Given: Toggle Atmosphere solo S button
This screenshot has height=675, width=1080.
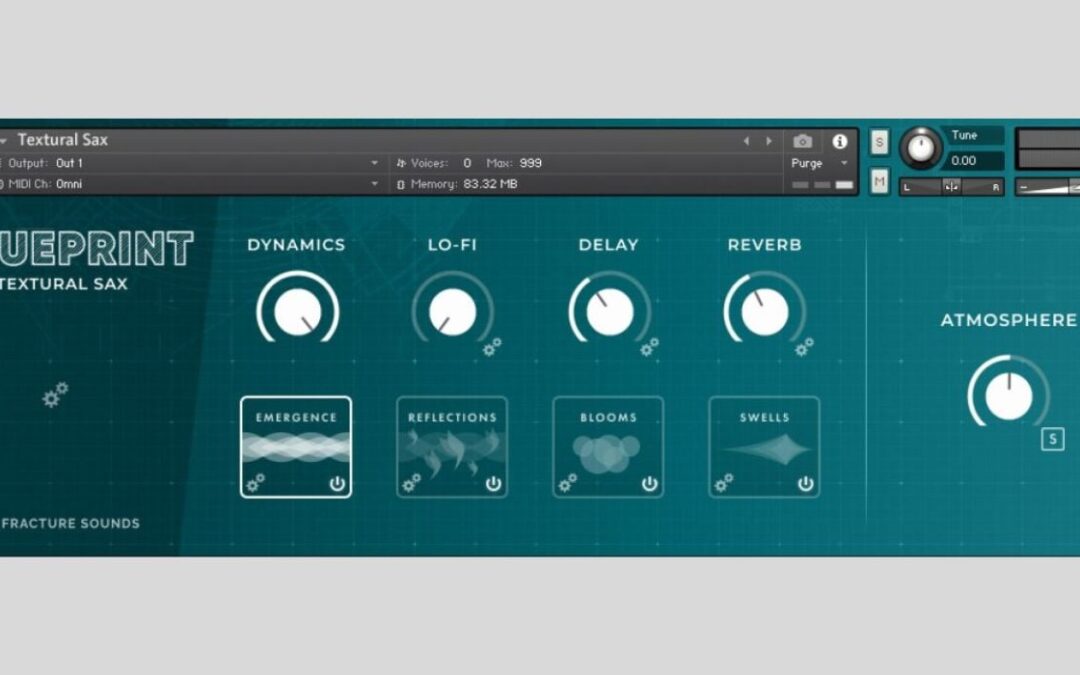Looking at the screenshot, I should click(1052, 439).
